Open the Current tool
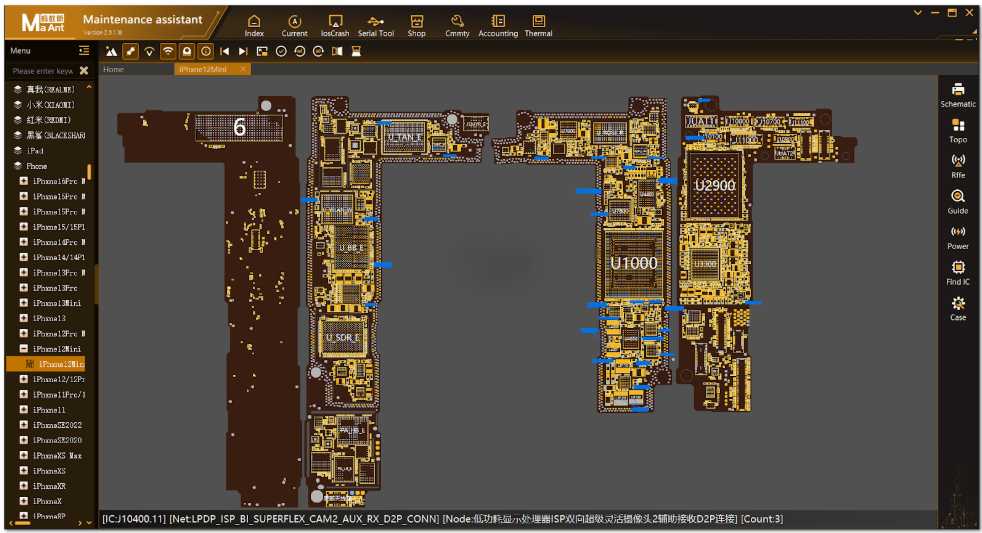 [x=294, y=26]
